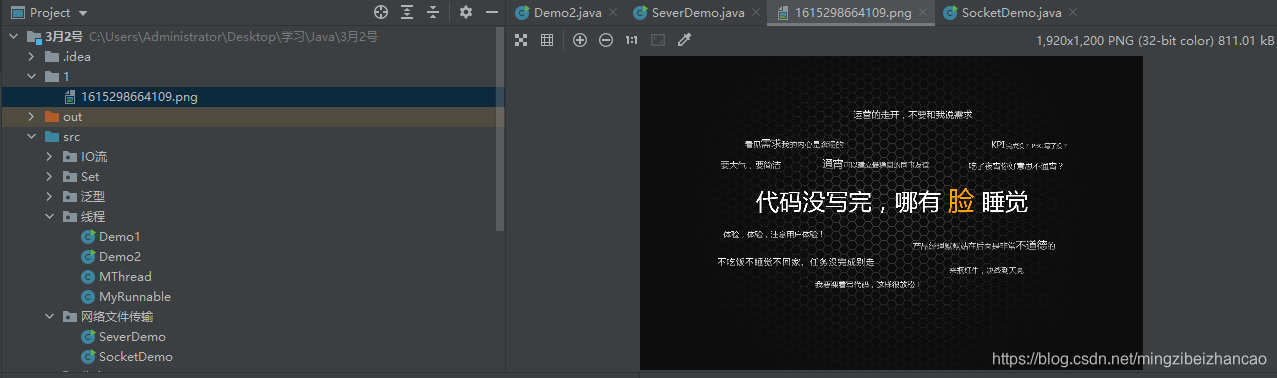
Task: Click the Fit Zoom to Window icon
Action: tap(657, 40)
